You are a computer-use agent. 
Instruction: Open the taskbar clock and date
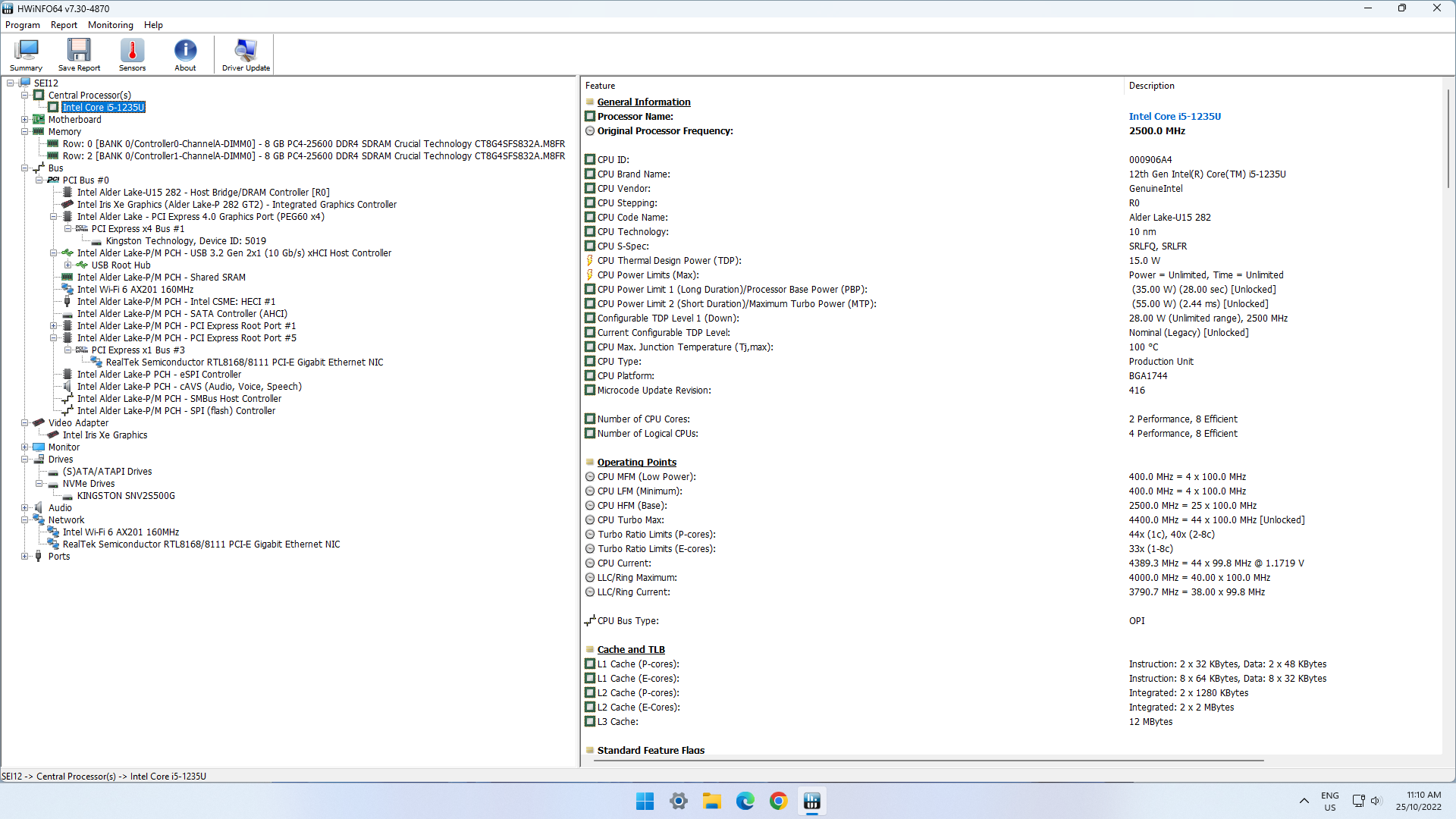1419,801
